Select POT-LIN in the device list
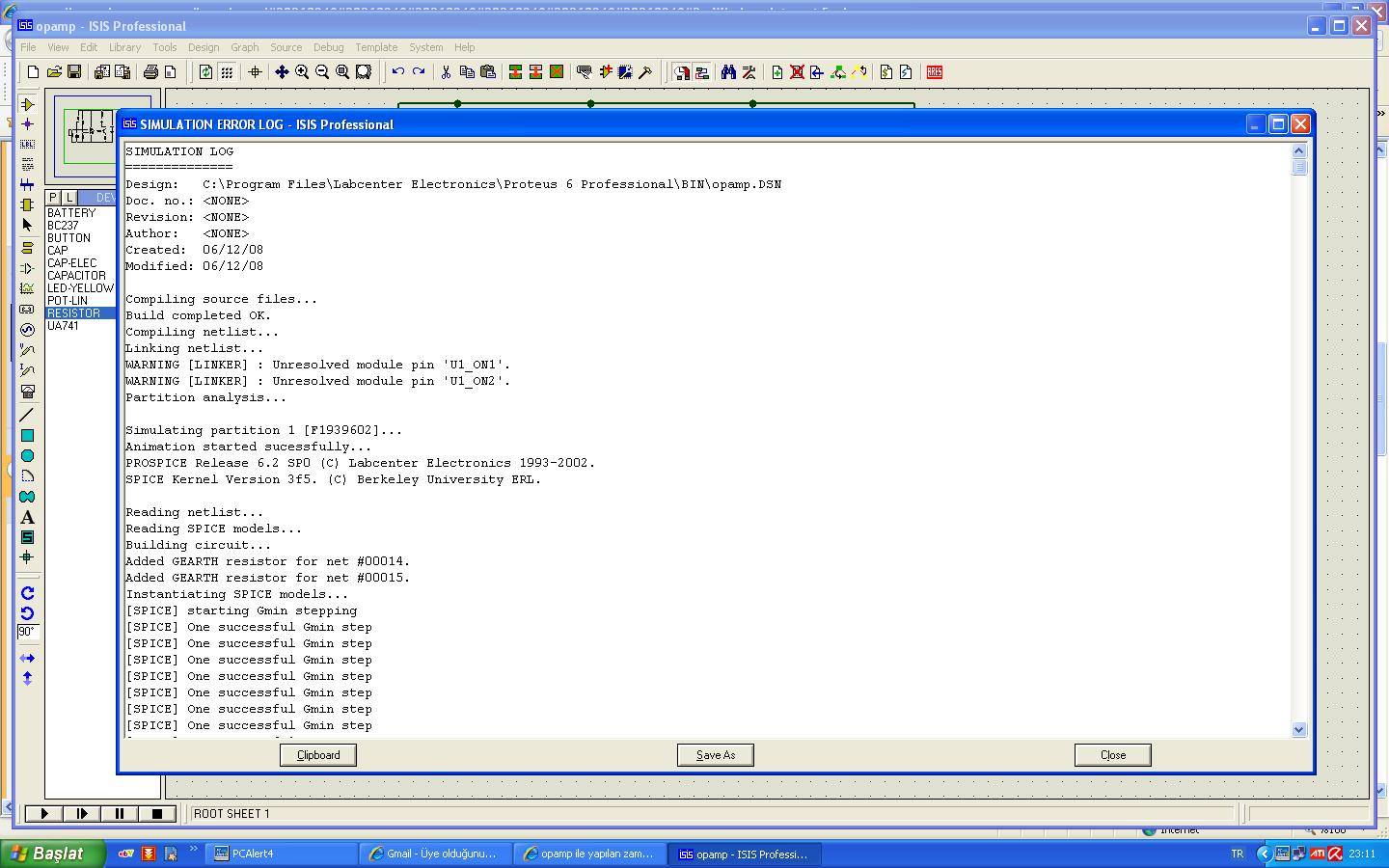Viewport: 1389px width, 868px height. (x=68, y=301)
